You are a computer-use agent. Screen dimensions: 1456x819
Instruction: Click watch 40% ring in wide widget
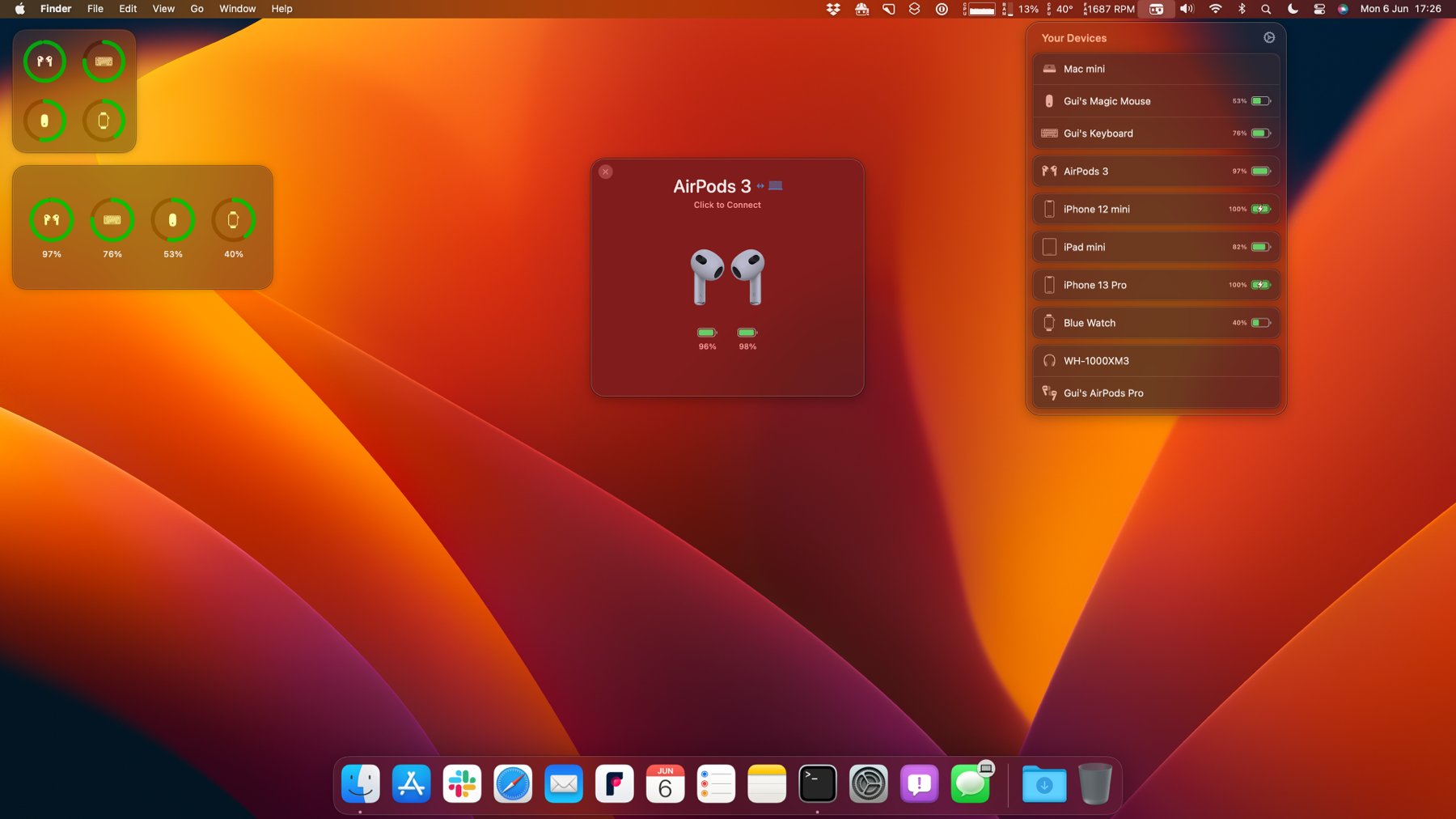tap(234, 219)
